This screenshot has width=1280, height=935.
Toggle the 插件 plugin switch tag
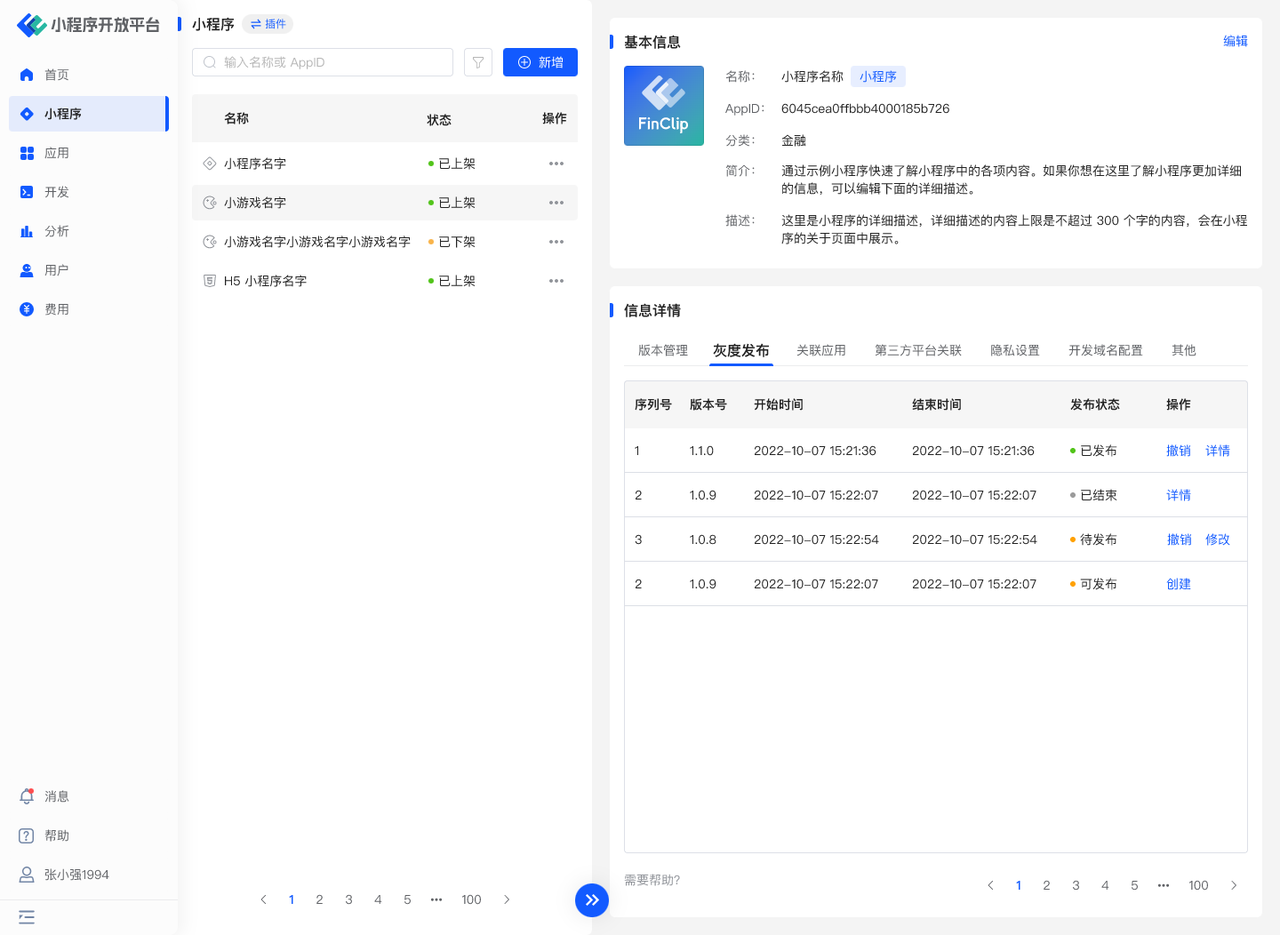pos(268,24)
